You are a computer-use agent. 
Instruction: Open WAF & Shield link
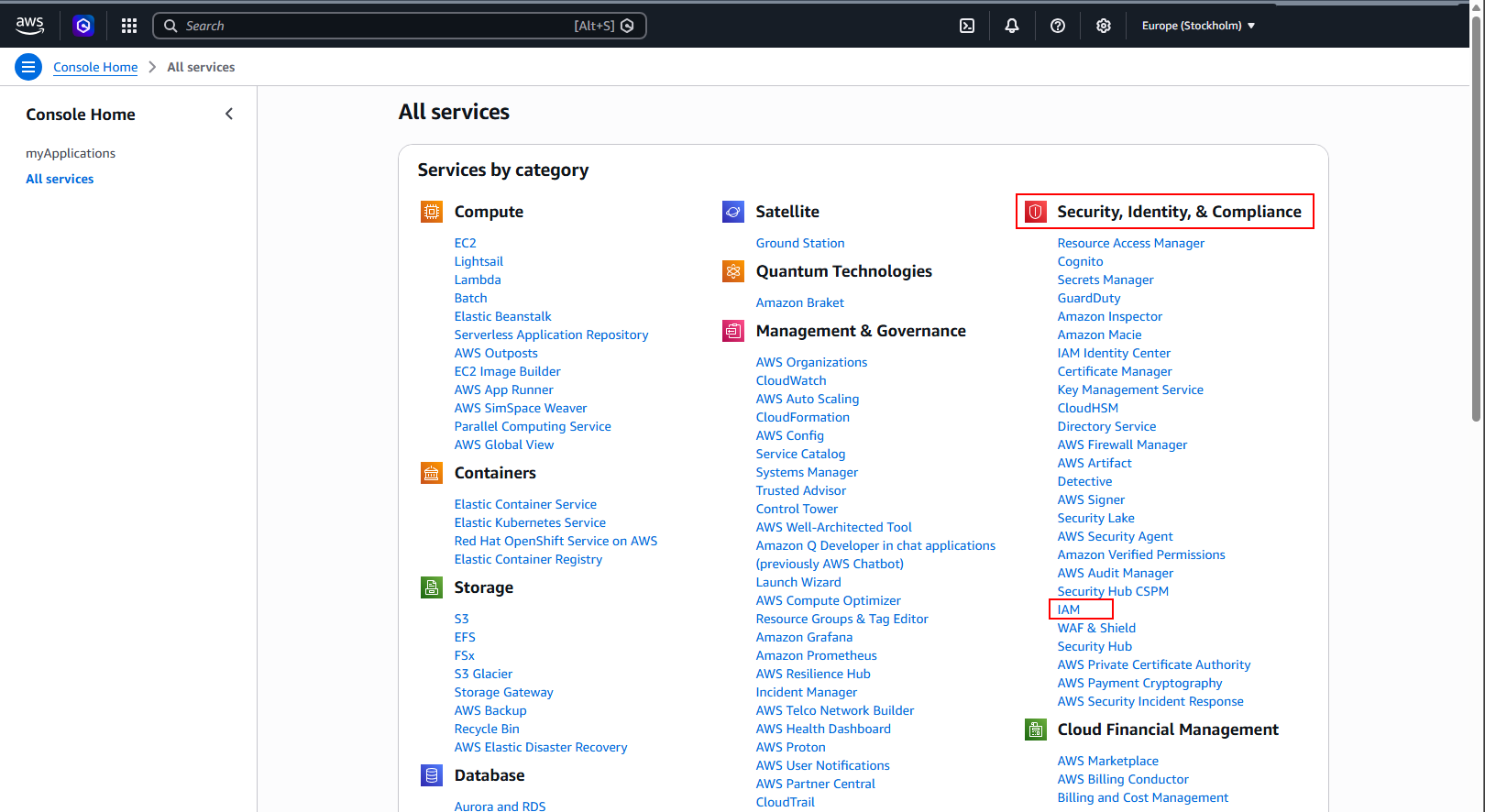tap(1096, 628)
